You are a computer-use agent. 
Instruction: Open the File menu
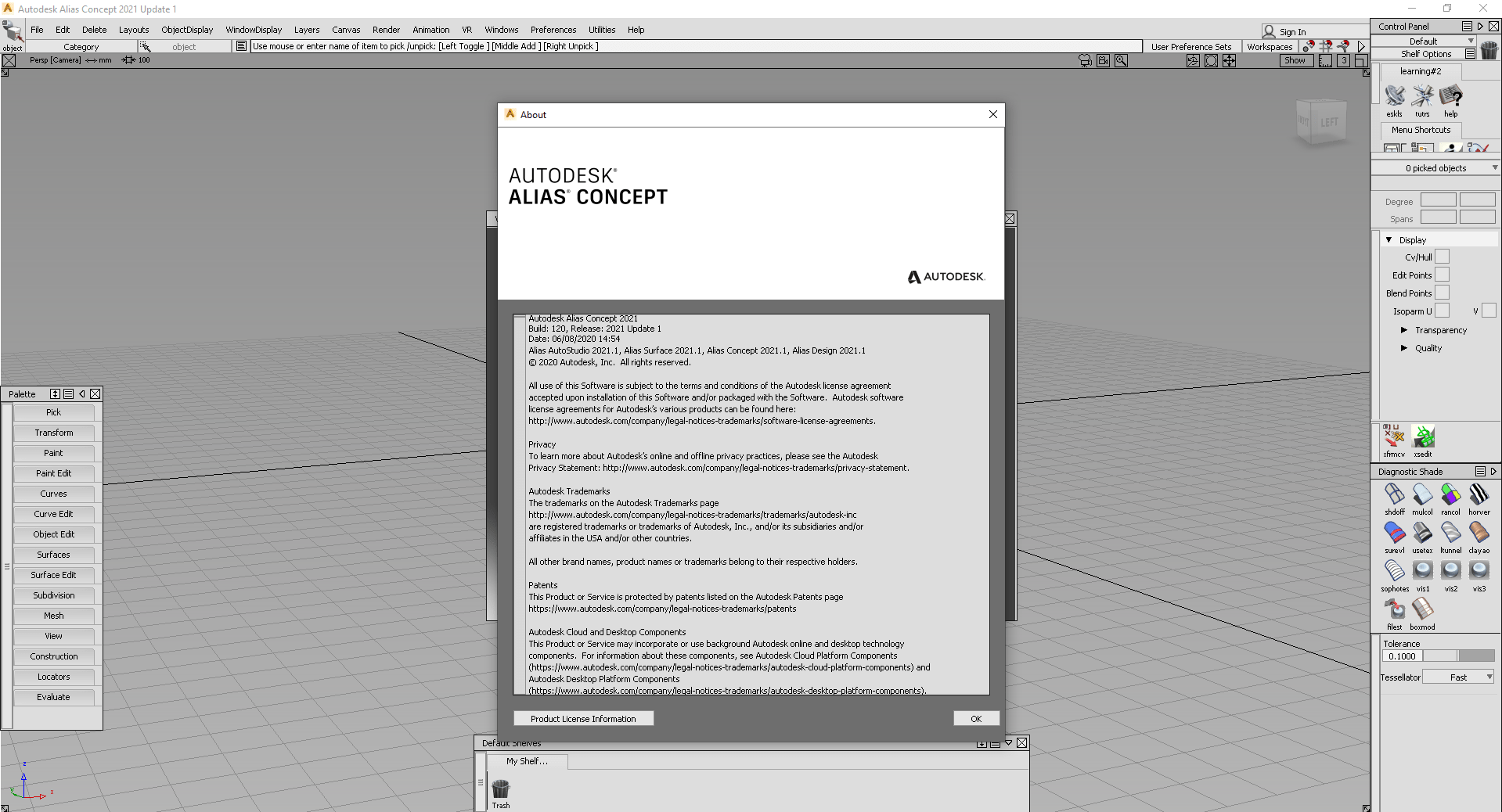pyautogui.click(x=37, y=30)
